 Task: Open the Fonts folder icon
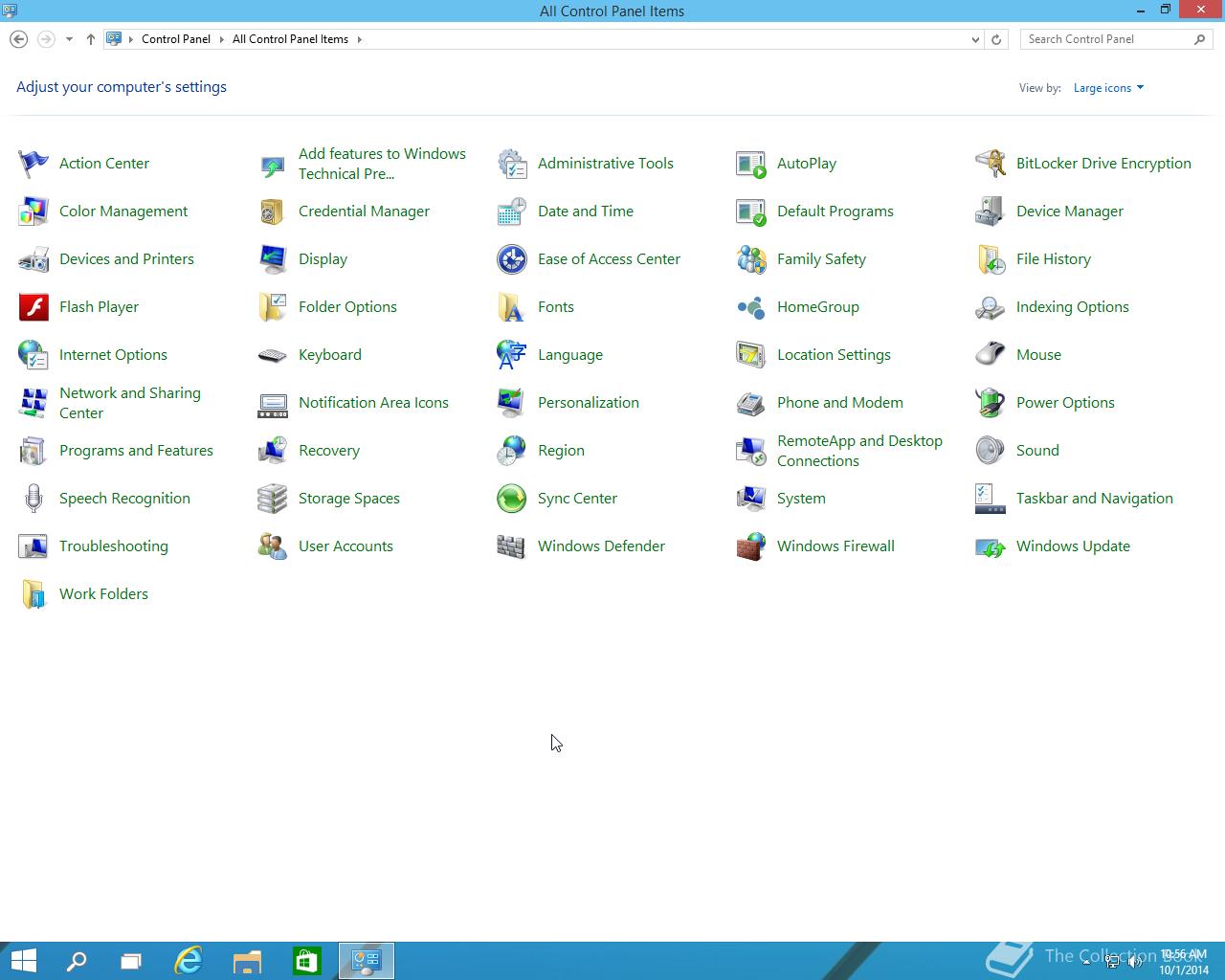tap(512, 307)
